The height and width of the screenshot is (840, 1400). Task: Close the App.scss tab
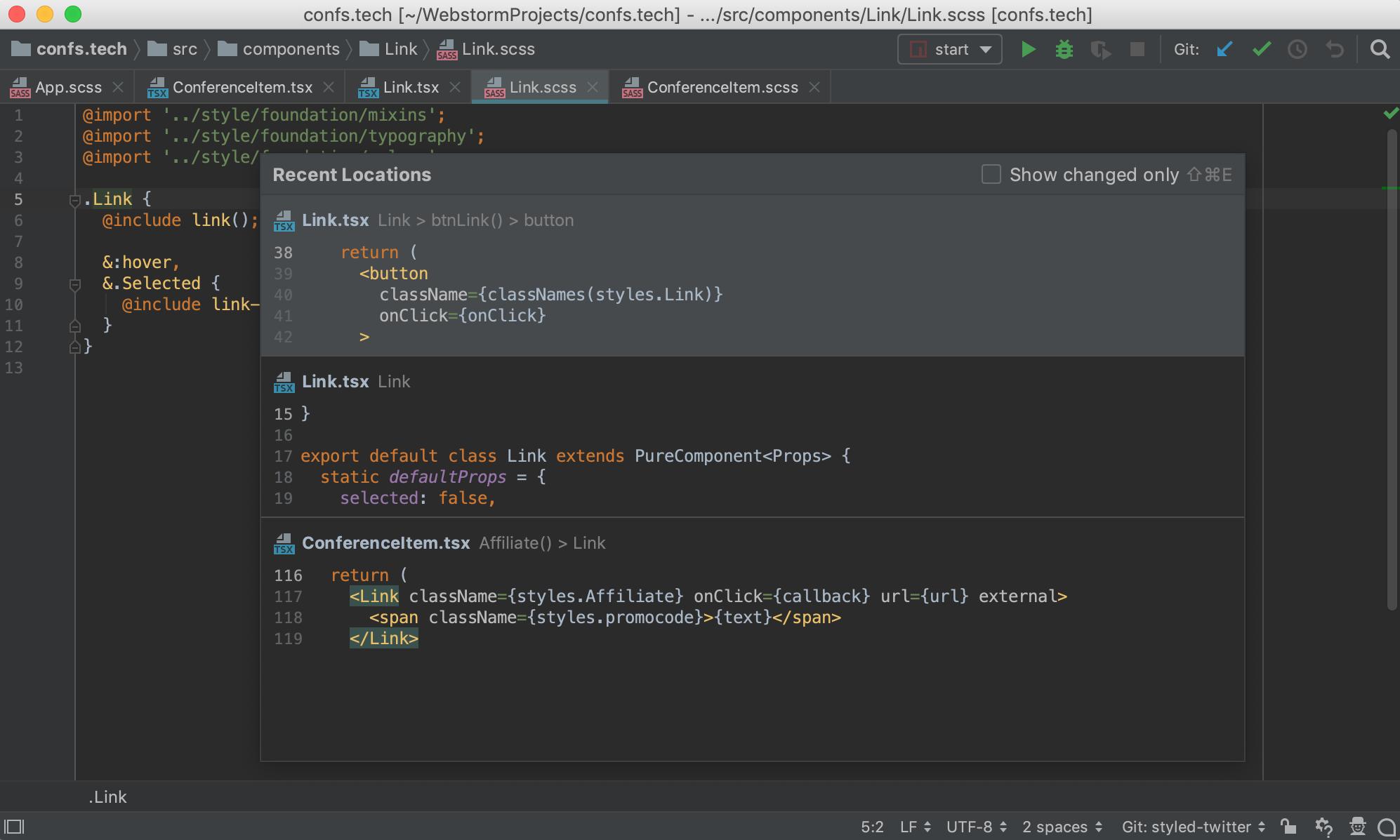tap(118, 87)
